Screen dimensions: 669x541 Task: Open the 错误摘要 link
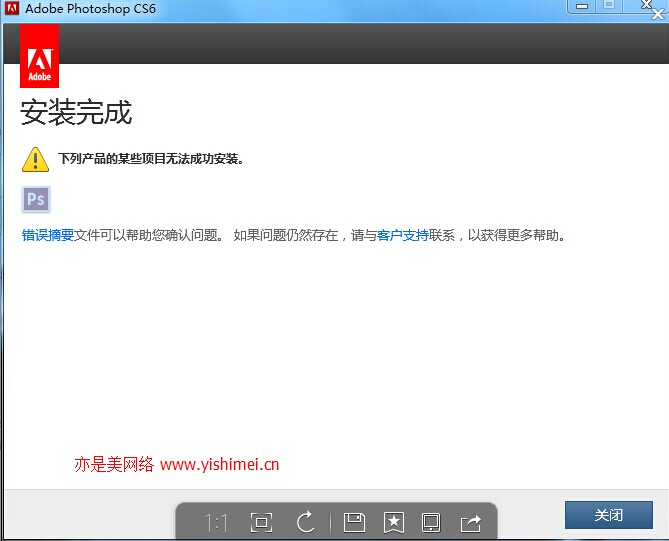click(x=48, y=235)
